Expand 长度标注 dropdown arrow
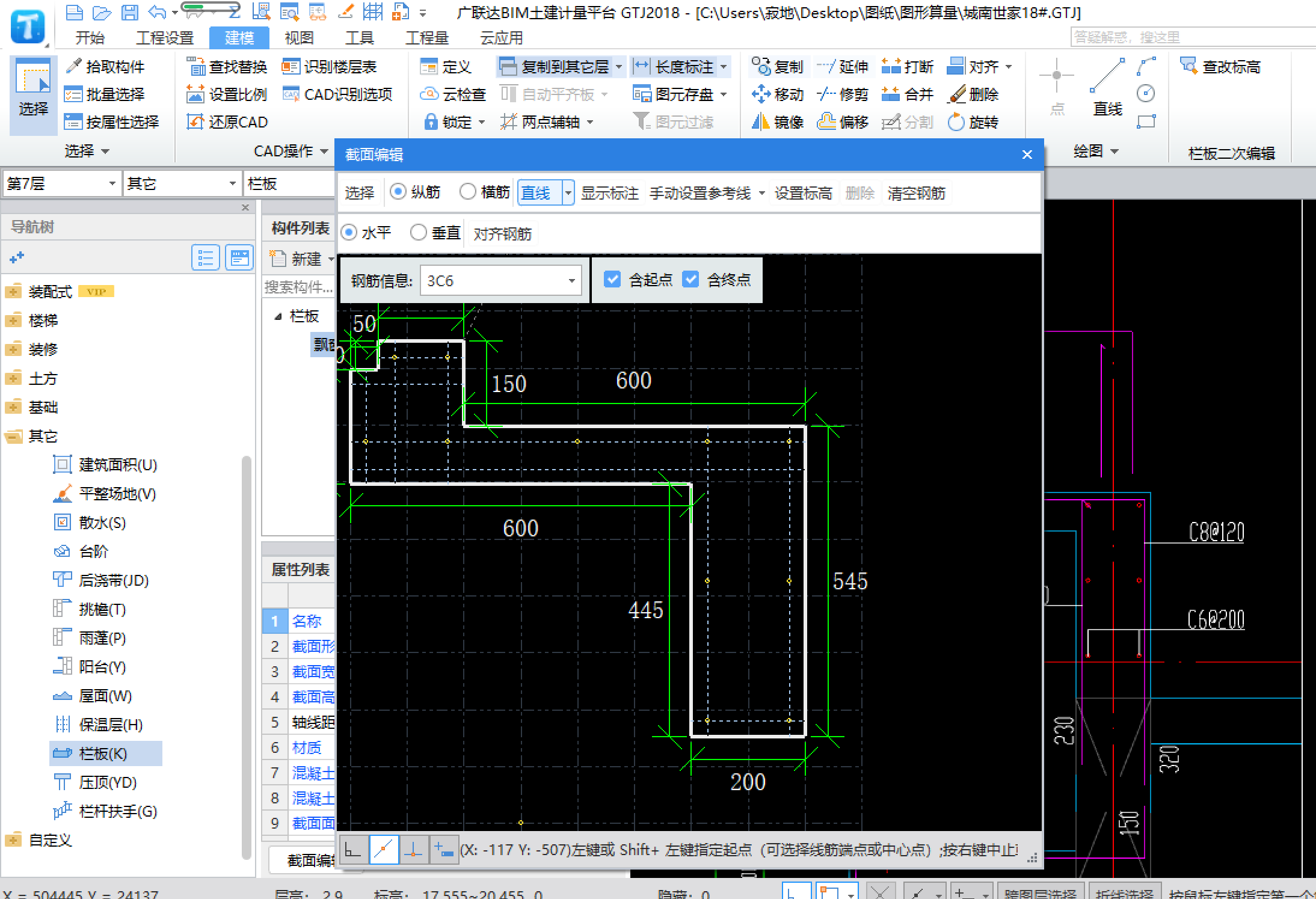 724,67
